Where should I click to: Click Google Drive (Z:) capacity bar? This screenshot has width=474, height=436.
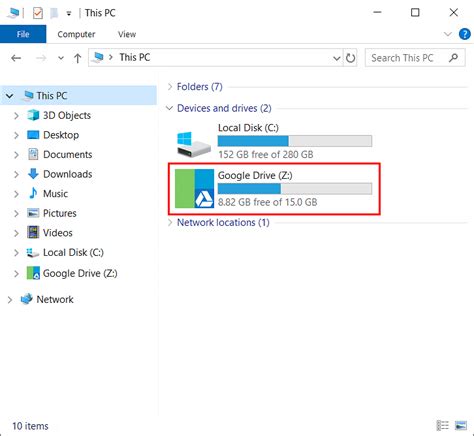(x=295, y=189)
